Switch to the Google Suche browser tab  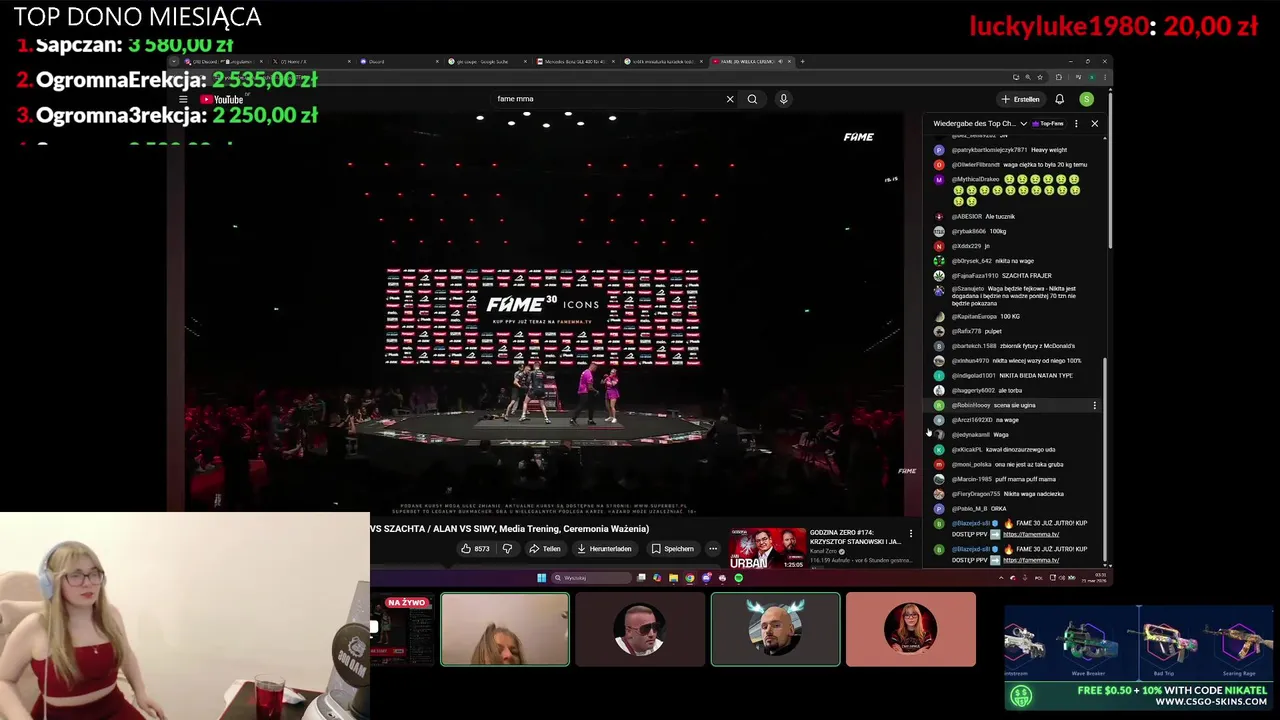tap(486, 62)
